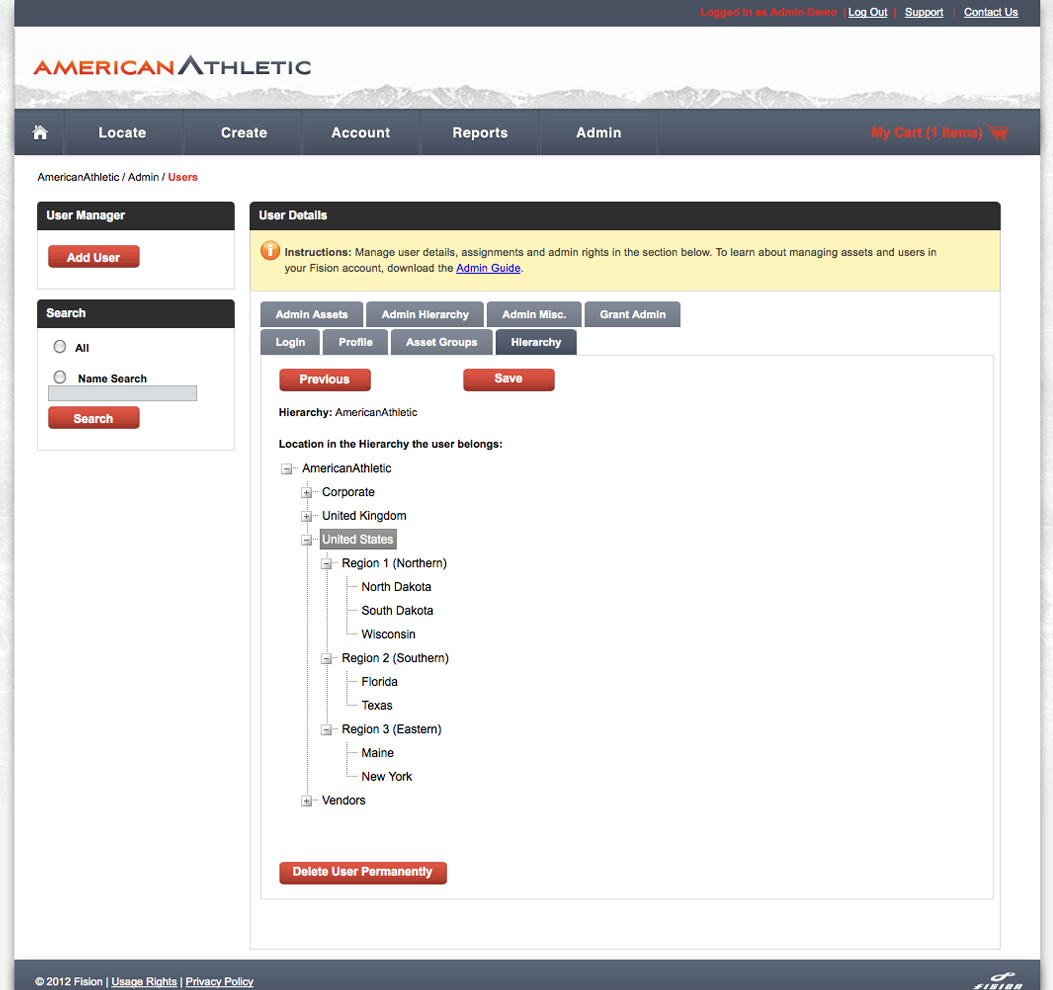The image size is (1053, 990).
Task: Select Wisconsin in the tree
Action: click(388, 635)
